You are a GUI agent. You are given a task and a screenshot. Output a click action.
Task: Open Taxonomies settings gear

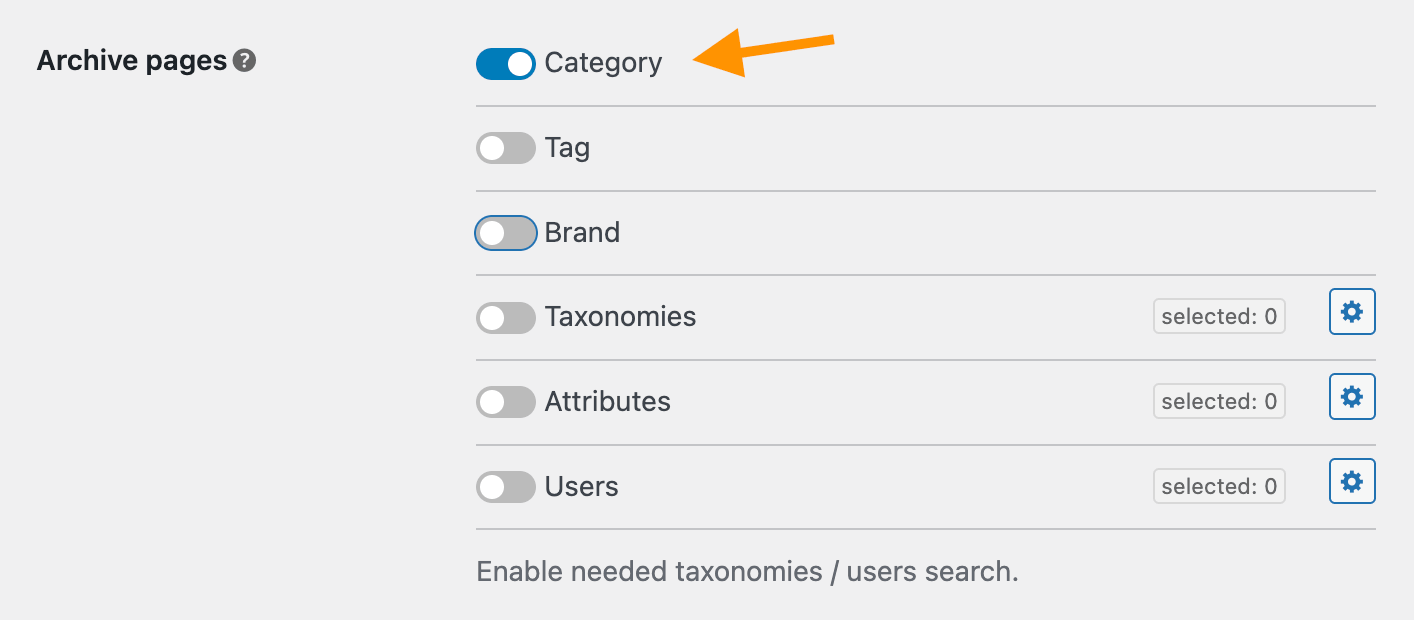(1352, 313)
